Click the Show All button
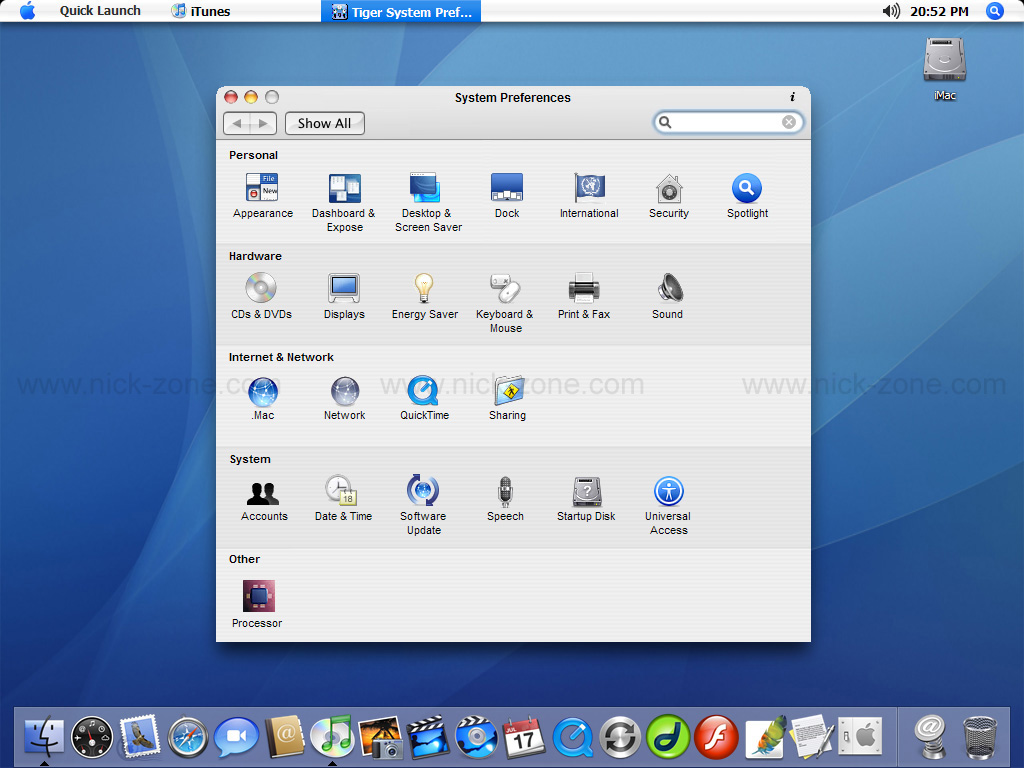1024x768 pixels. [325, 123]
